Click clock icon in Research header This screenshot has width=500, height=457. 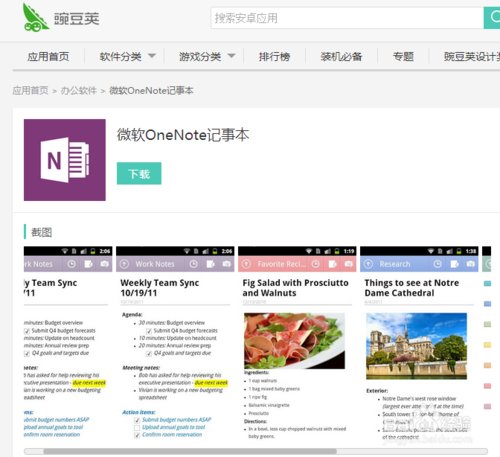[x=438, y=264]
